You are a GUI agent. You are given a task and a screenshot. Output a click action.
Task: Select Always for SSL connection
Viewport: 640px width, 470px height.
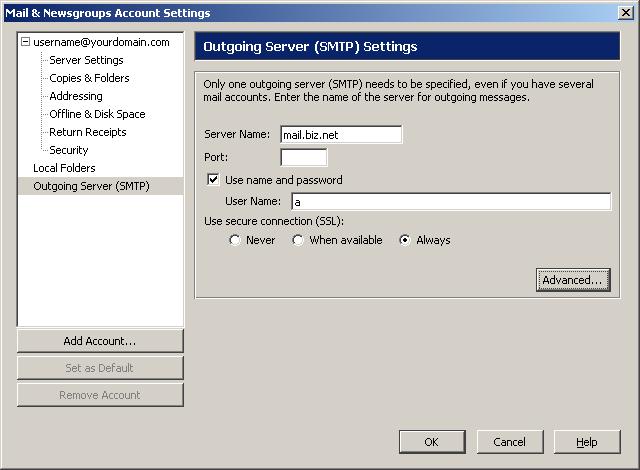pos(405,240)
